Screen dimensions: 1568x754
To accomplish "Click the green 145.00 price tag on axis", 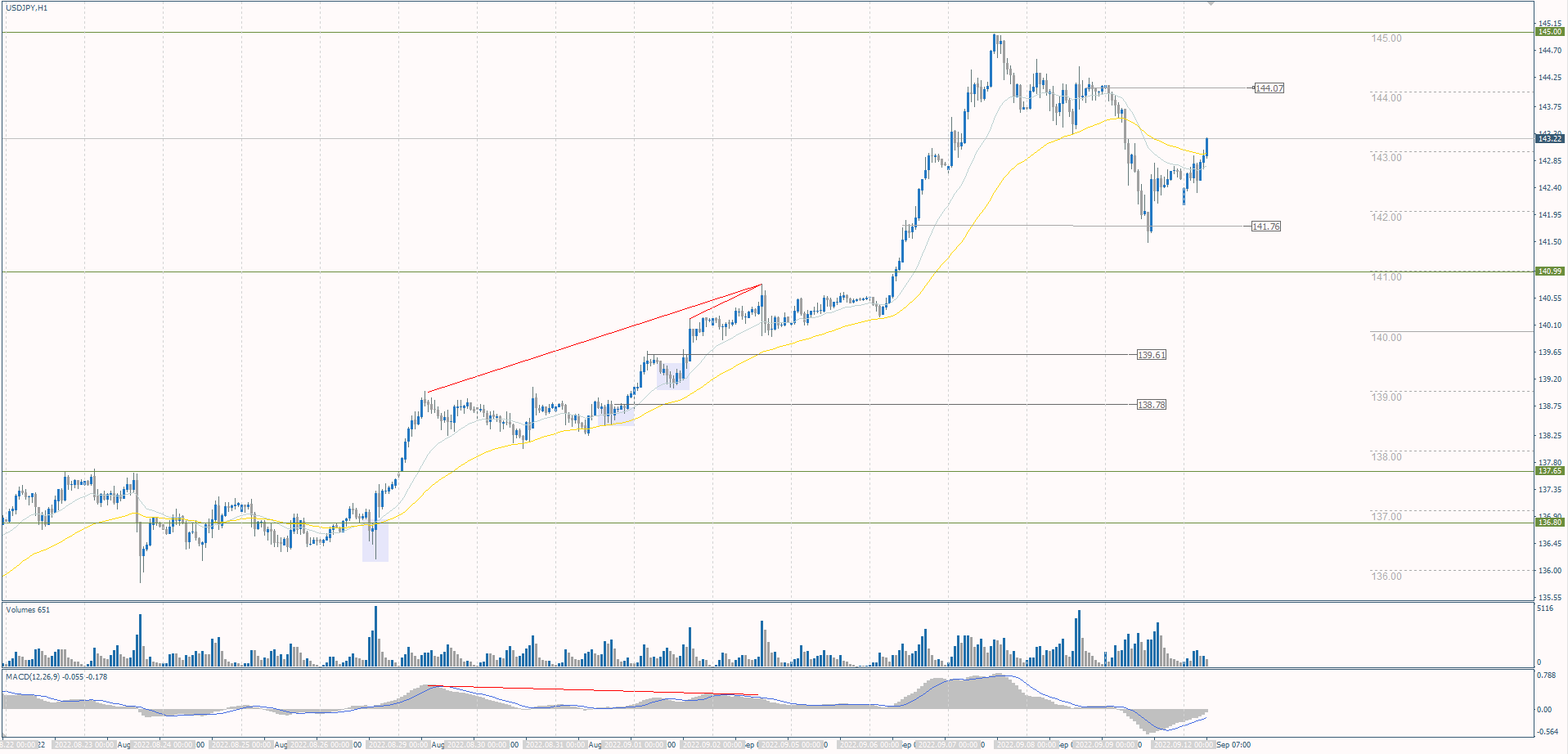I will 1550,32.
